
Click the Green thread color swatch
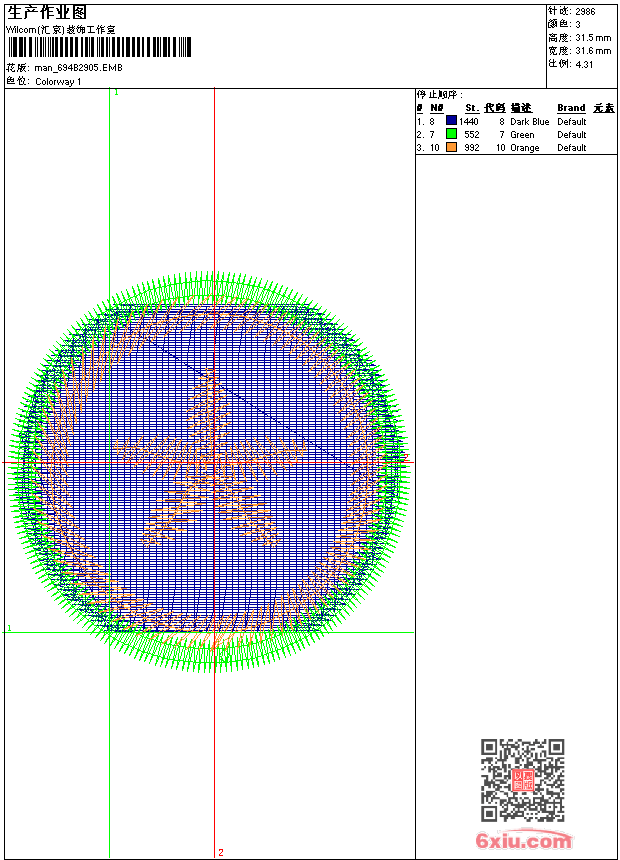451,134
